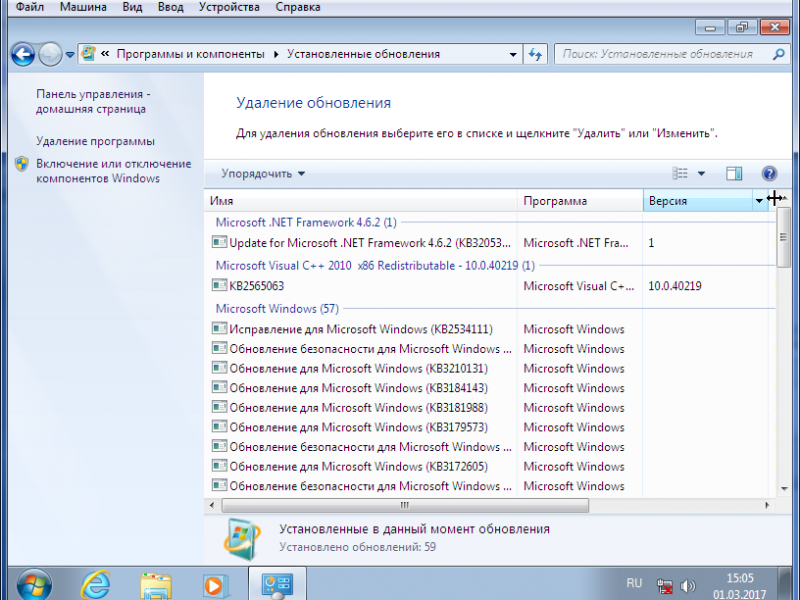Screen dimensions: 800x600
Task: Click Программы и компоненты in breadcrumb
Action: (190, 54)
